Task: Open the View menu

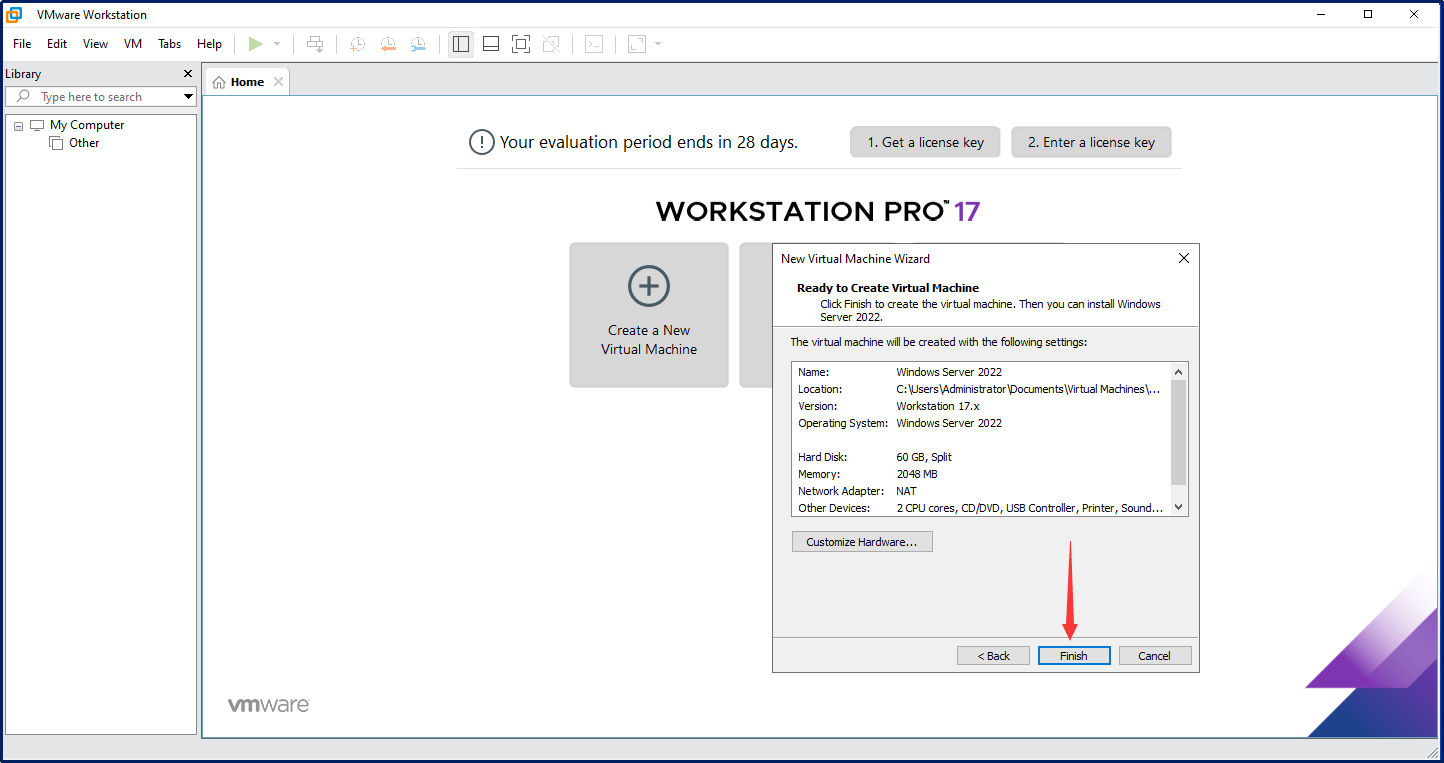Action: pos(95,44)
